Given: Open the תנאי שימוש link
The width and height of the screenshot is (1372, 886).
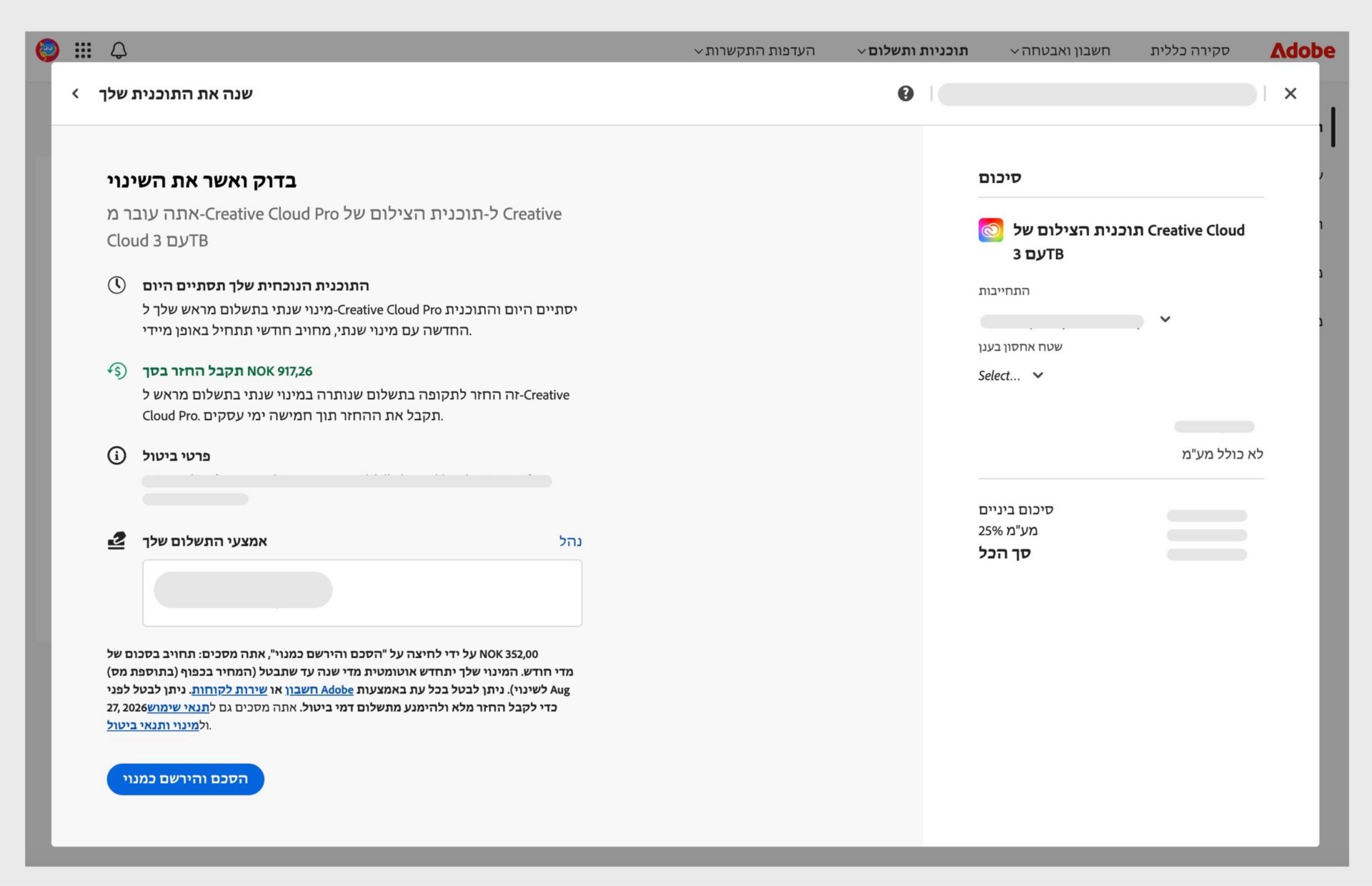Looking at the screenshot, I should tap(178, 707).
